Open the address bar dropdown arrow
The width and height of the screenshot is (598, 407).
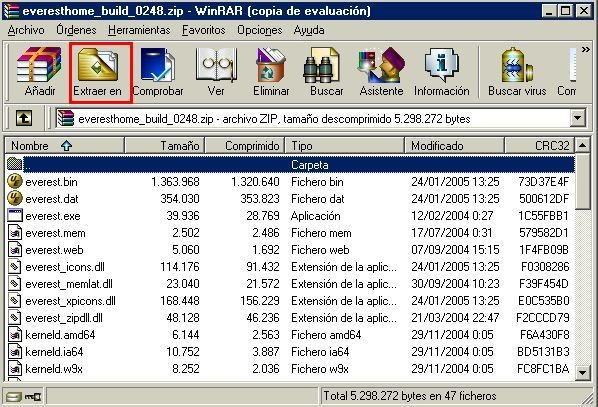[x=577, y=118]
